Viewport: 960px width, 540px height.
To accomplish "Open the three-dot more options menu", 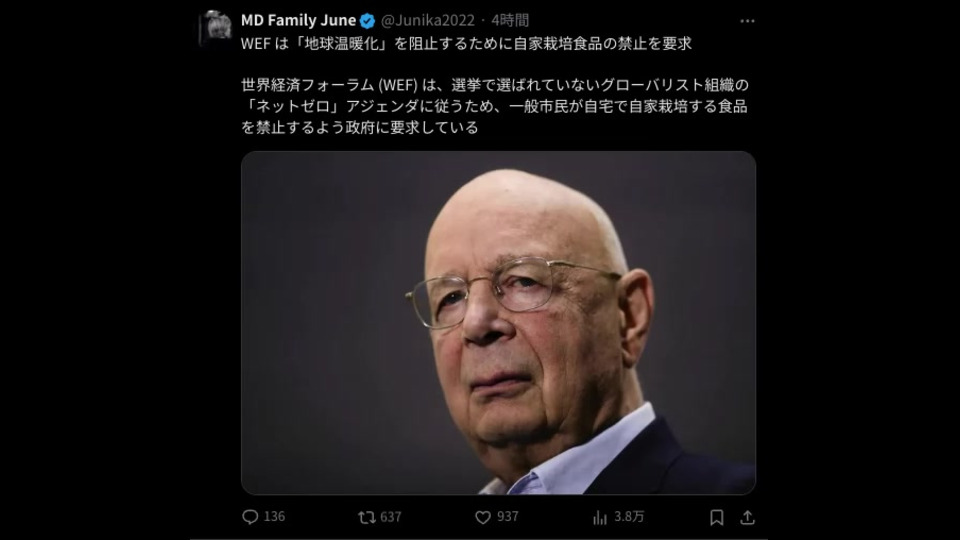I will 747,21.
